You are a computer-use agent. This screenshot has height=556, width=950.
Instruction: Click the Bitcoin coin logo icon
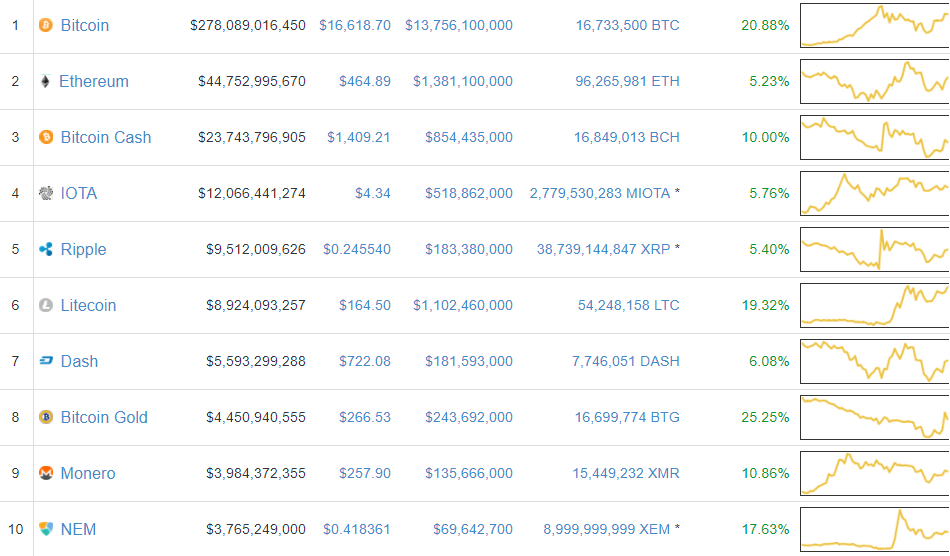(x=45, y=25)
